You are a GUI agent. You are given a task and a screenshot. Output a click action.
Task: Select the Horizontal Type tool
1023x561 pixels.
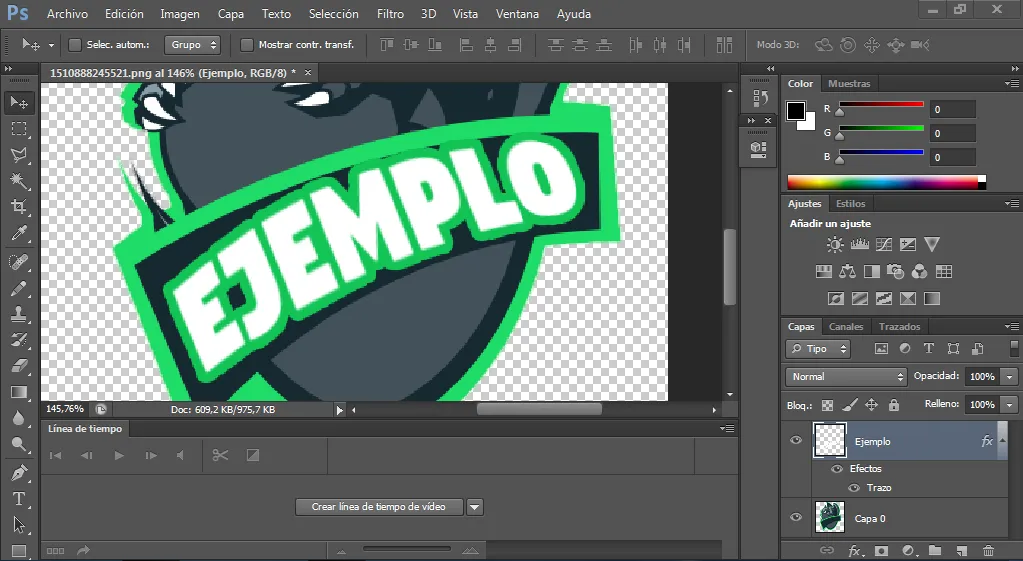tap(19, 499)
